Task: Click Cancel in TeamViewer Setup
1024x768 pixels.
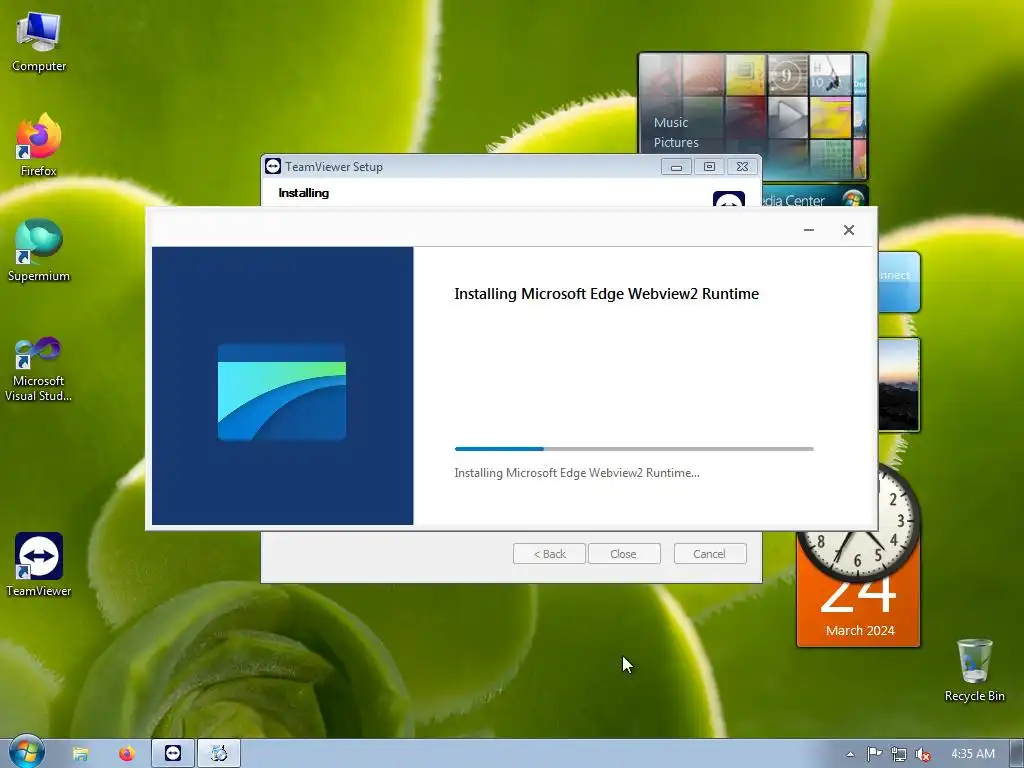Action: [710, 554]
